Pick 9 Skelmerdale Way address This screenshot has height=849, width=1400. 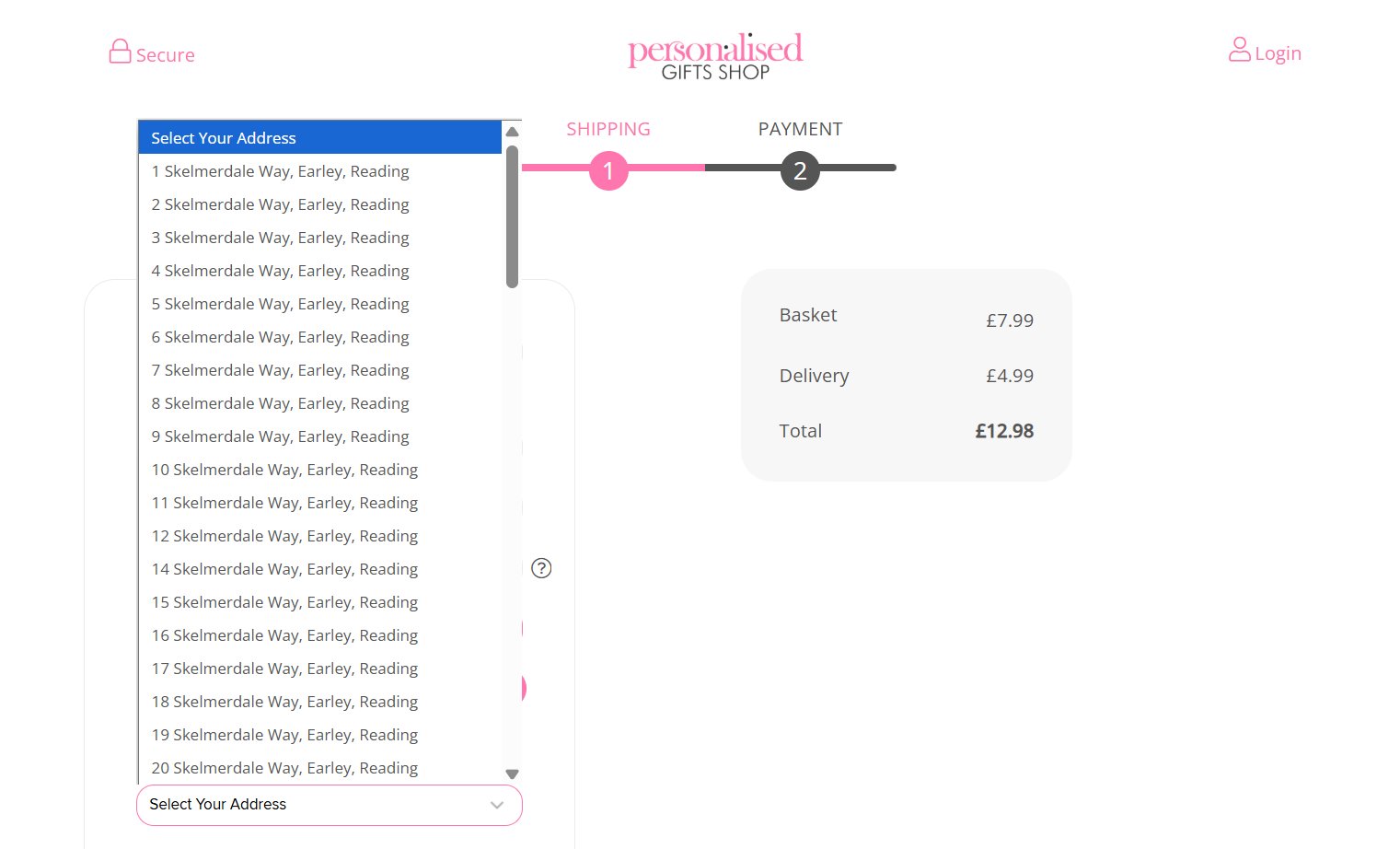(281, 436)
